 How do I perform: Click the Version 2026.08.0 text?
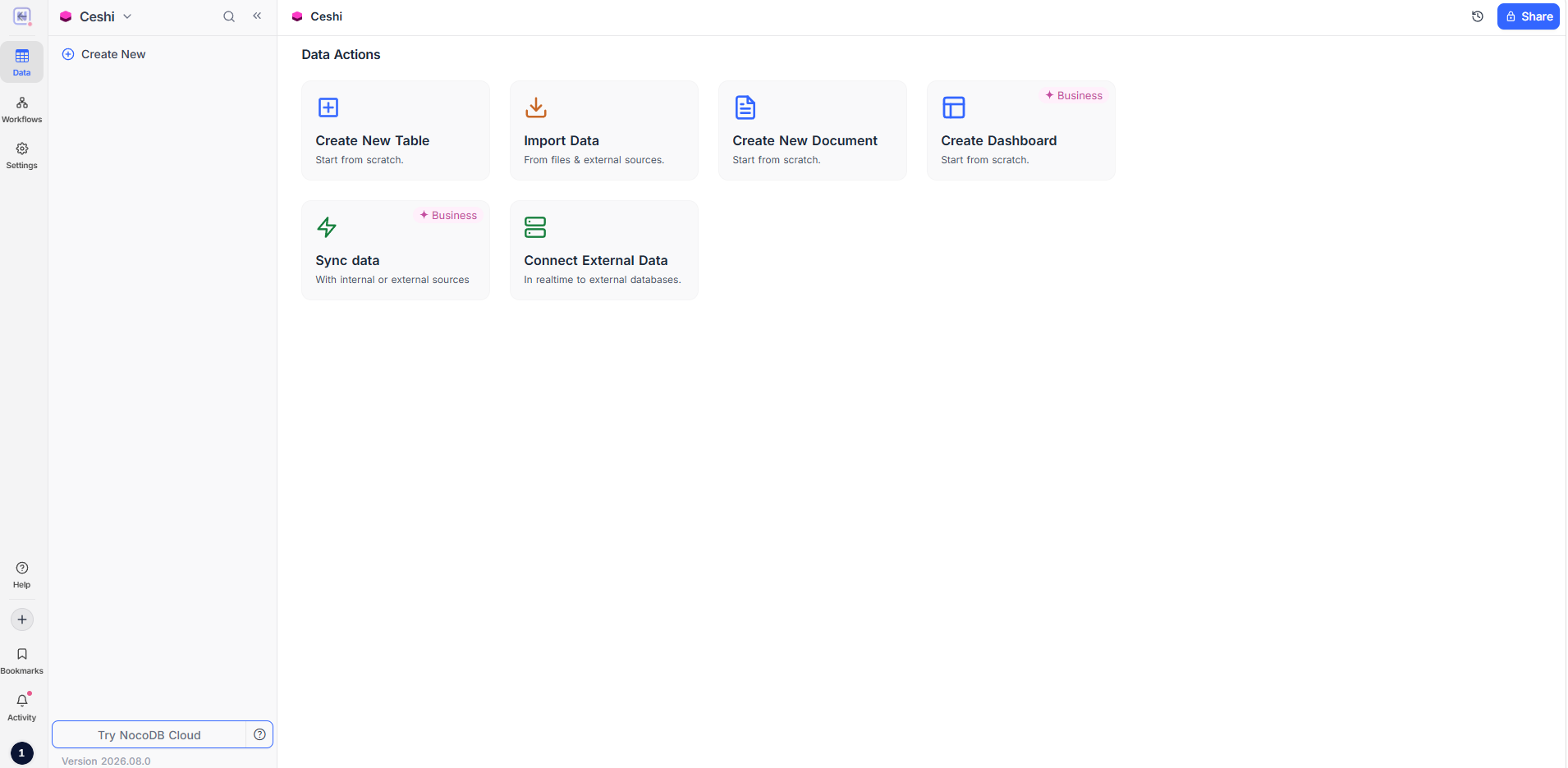106,761
